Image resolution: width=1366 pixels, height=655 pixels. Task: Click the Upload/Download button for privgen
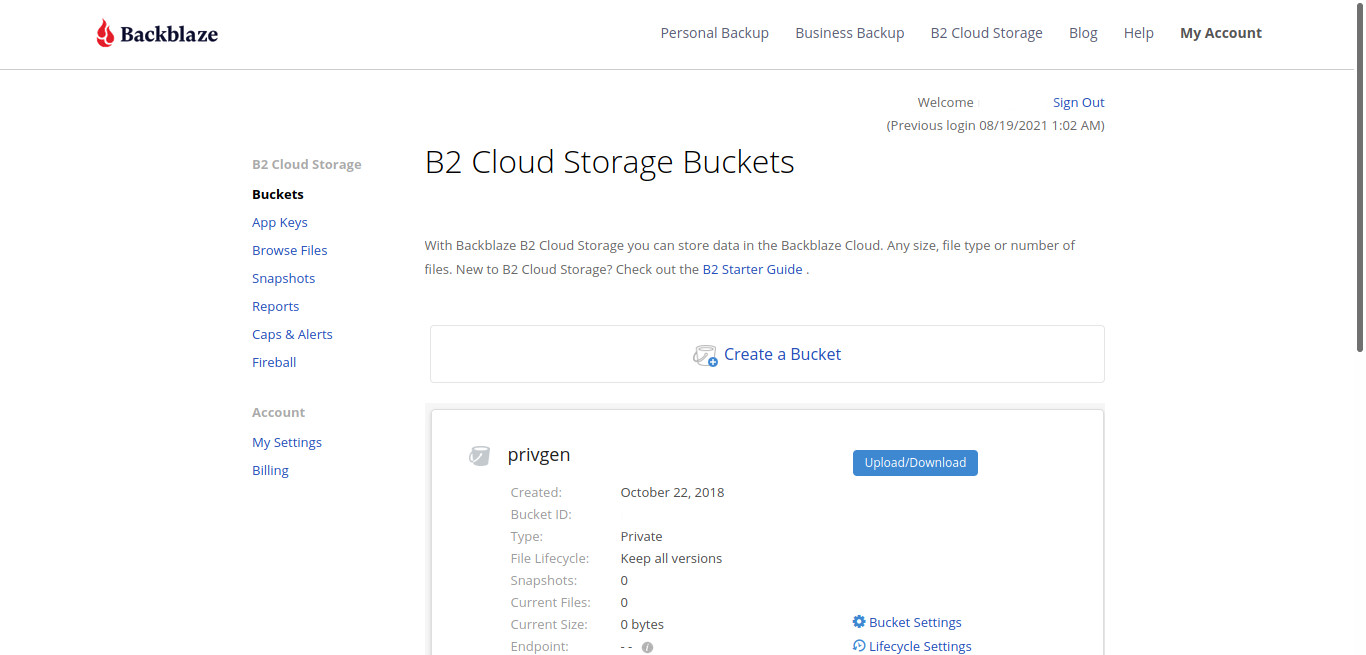(x=915, y=463)
